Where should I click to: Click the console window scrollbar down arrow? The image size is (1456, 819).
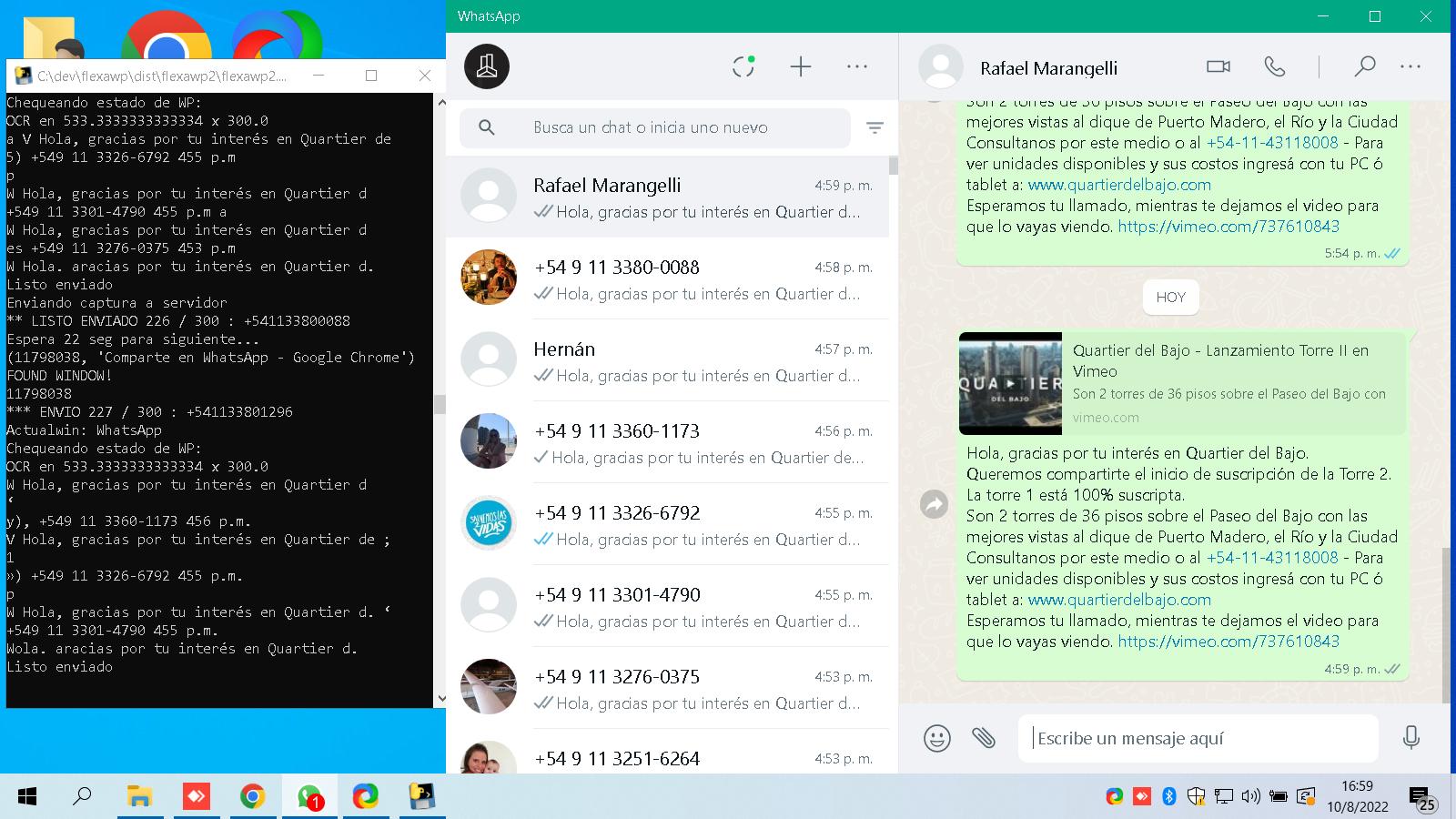(x=441, y=699)
